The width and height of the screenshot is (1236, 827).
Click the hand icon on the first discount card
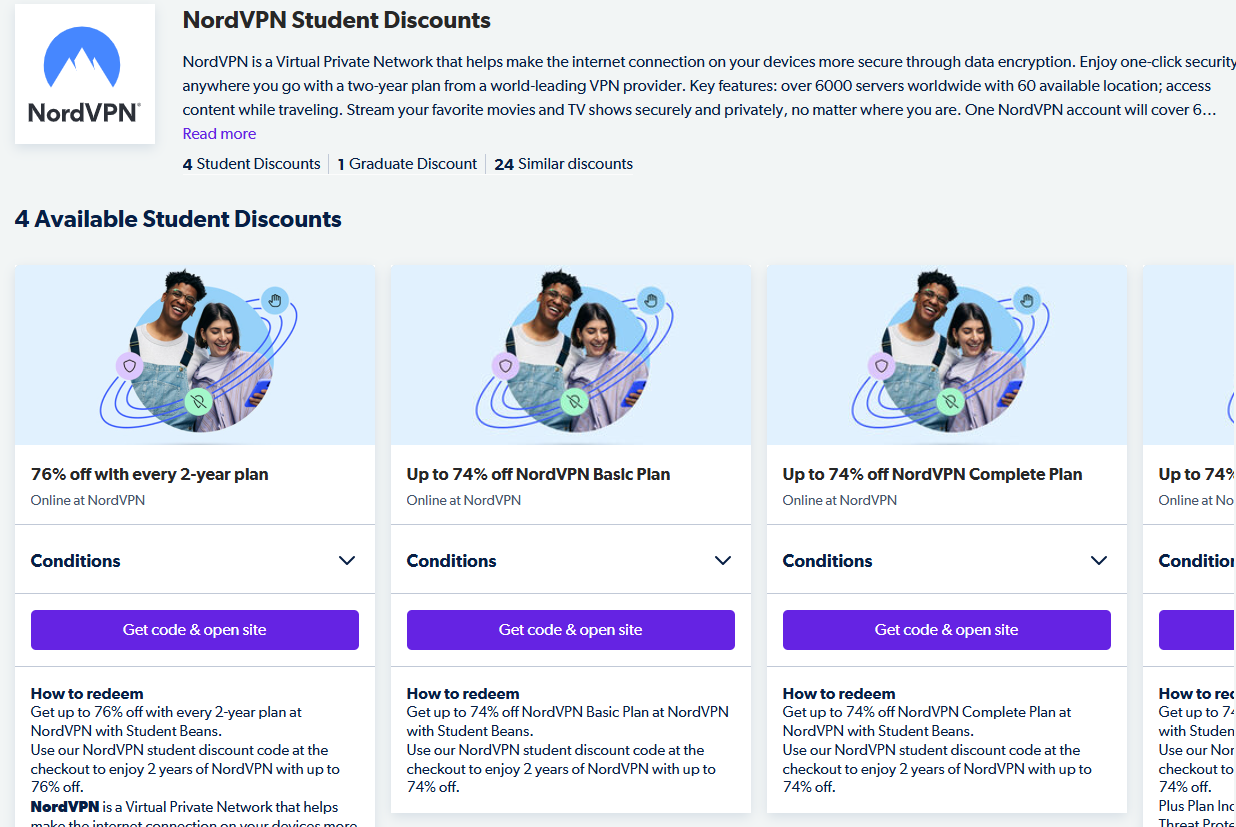[x=274, y=300]
